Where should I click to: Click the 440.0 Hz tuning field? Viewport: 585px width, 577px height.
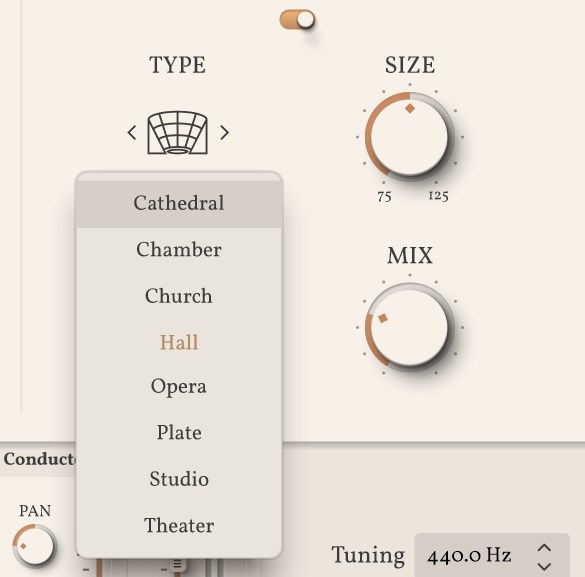coord(492,555)
